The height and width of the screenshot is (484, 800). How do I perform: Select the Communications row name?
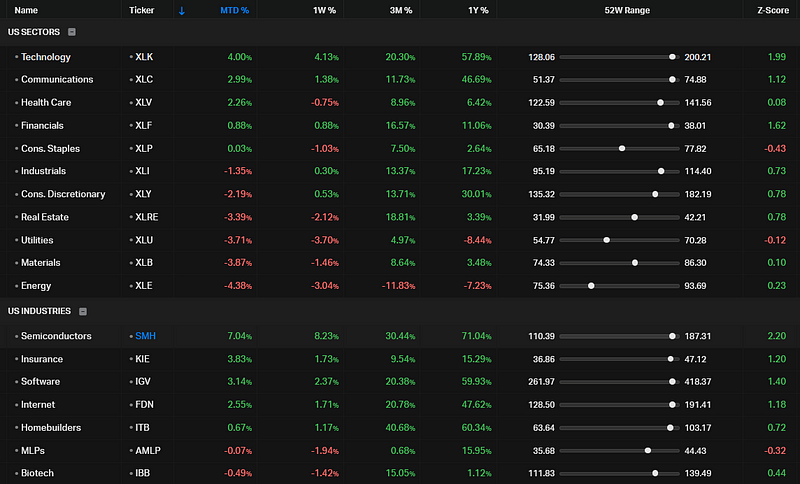[x=57, y=80]
